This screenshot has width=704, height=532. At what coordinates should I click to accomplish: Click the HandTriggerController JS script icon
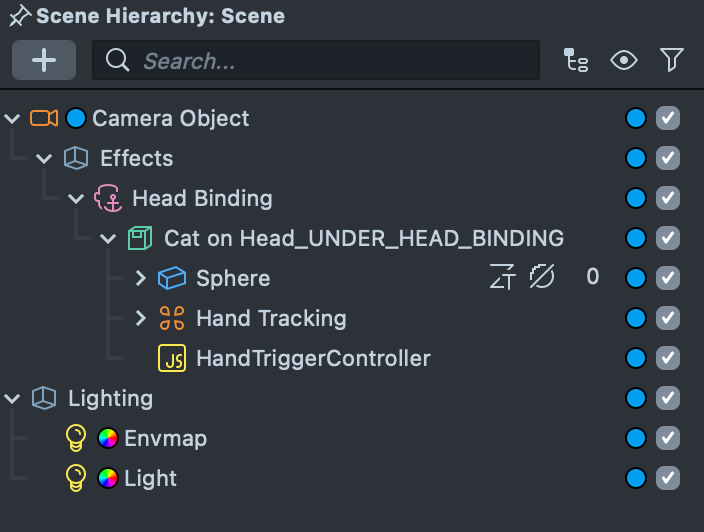pyautogui.click(x=172, y=358)
